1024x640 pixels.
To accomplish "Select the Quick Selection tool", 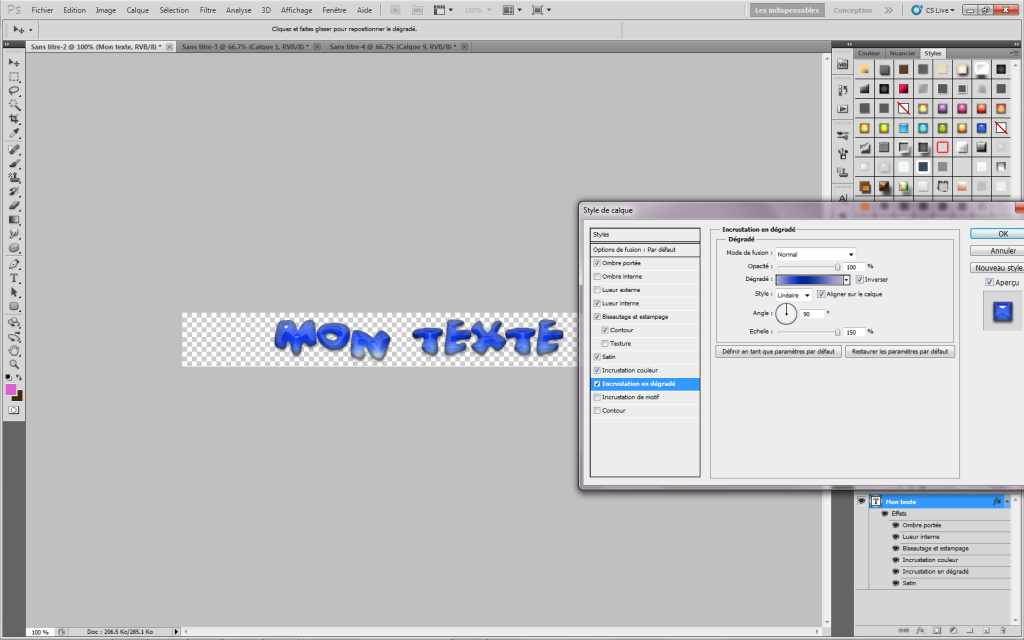I will 14,104.
